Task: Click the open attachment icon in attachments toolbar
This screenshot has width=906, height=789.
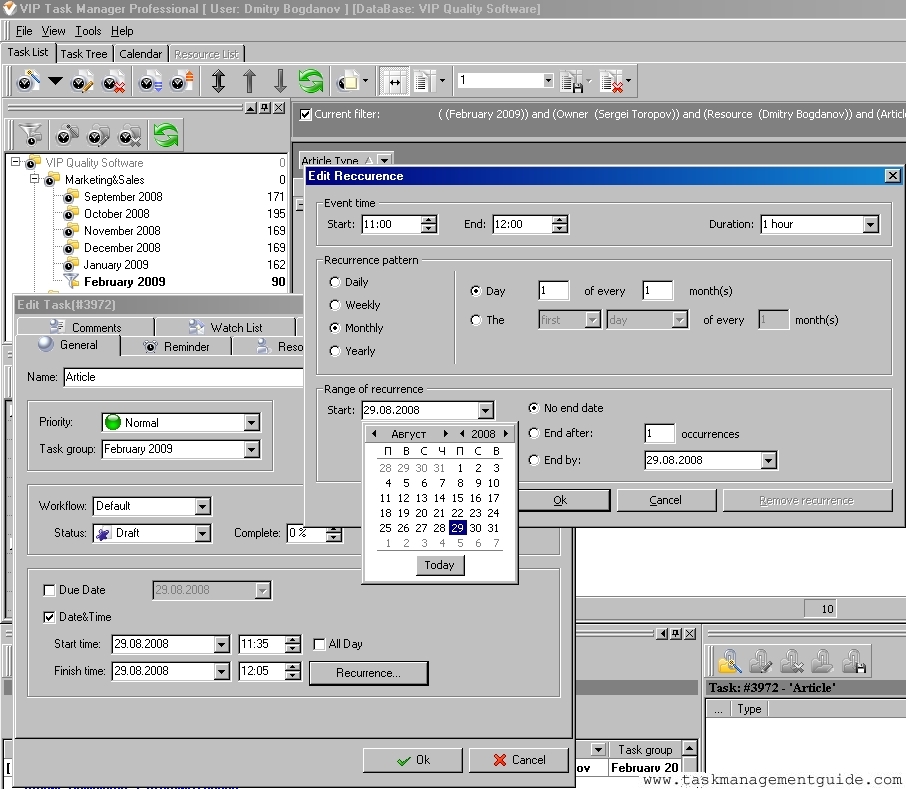Action: point(822,662)
